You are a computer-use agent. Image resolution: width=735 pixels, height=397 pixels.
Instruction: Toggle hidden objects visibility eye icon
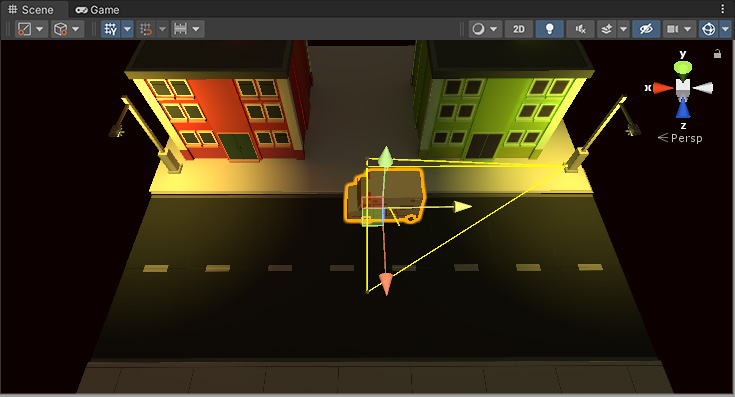coord(646,29)
